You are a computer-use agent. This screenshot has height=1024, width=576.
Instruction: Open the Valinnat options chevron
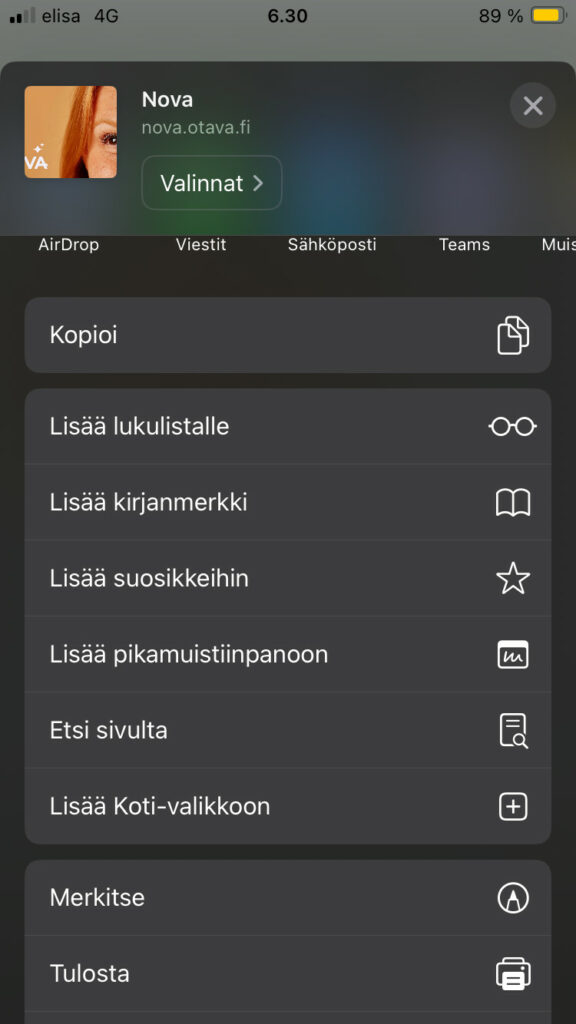pyautogui.click(x=212, y=183)
